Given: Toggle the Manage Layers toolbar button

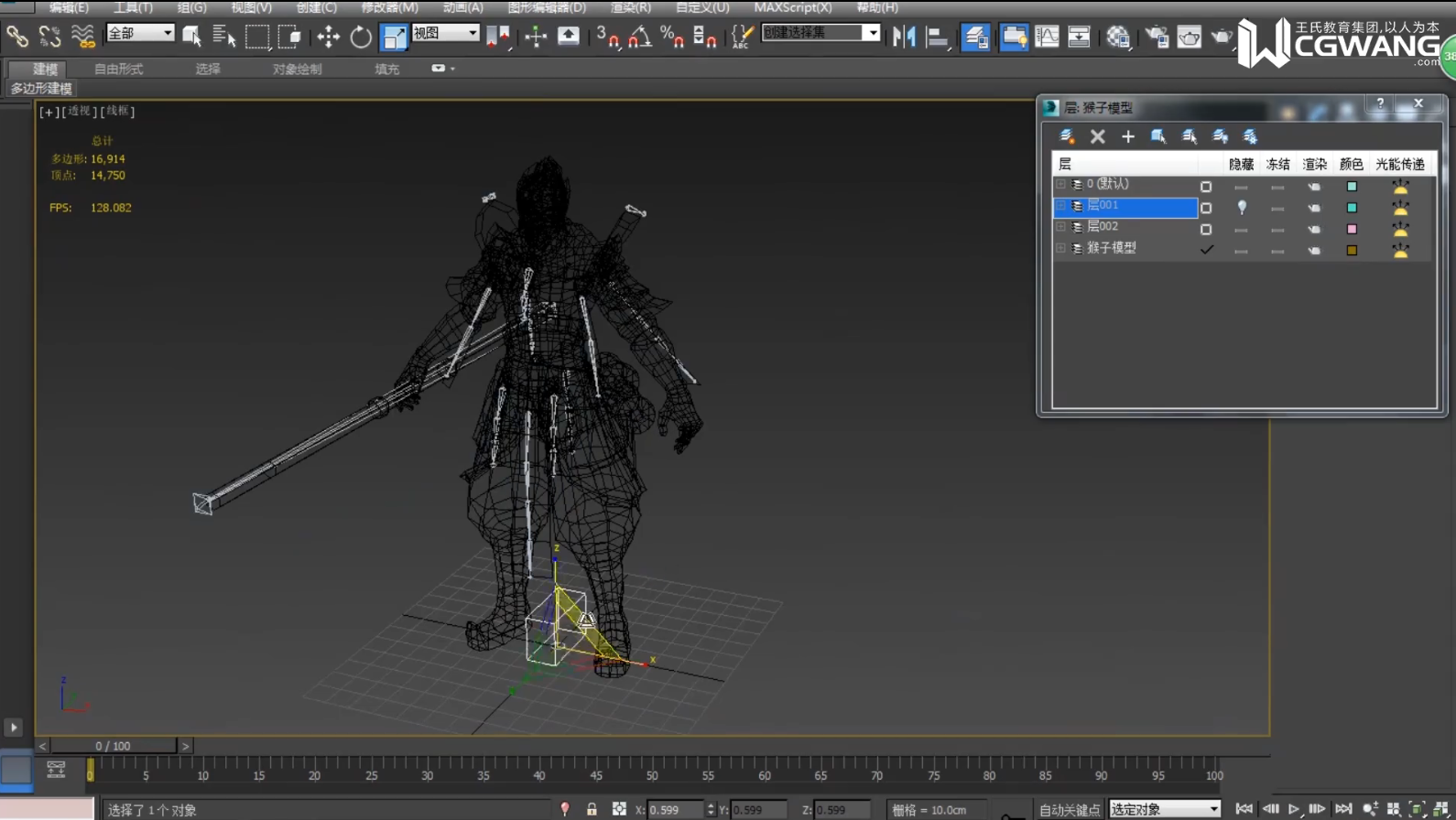Looking at the screenshot, I should [x=975, y=37].
